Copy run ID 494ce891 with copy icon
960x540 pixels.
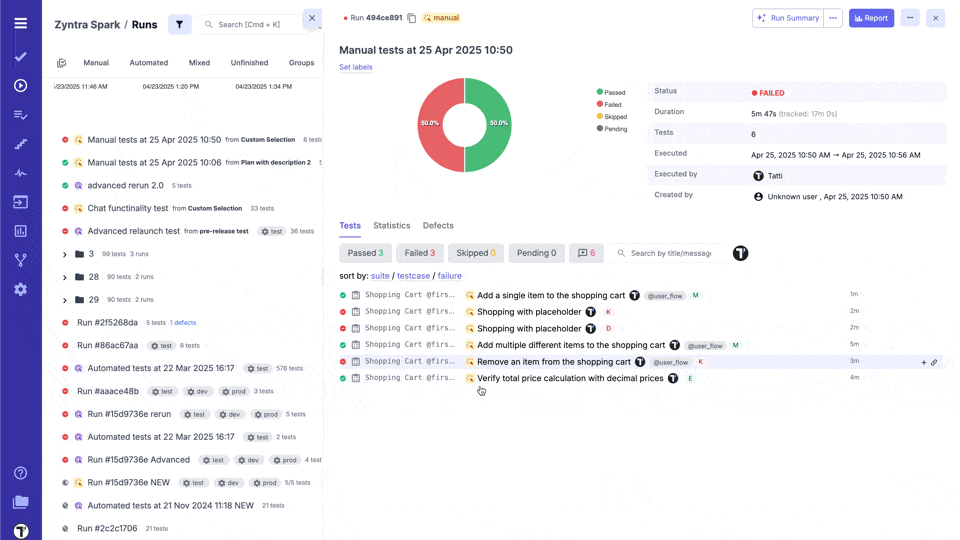tap(412, 18)
